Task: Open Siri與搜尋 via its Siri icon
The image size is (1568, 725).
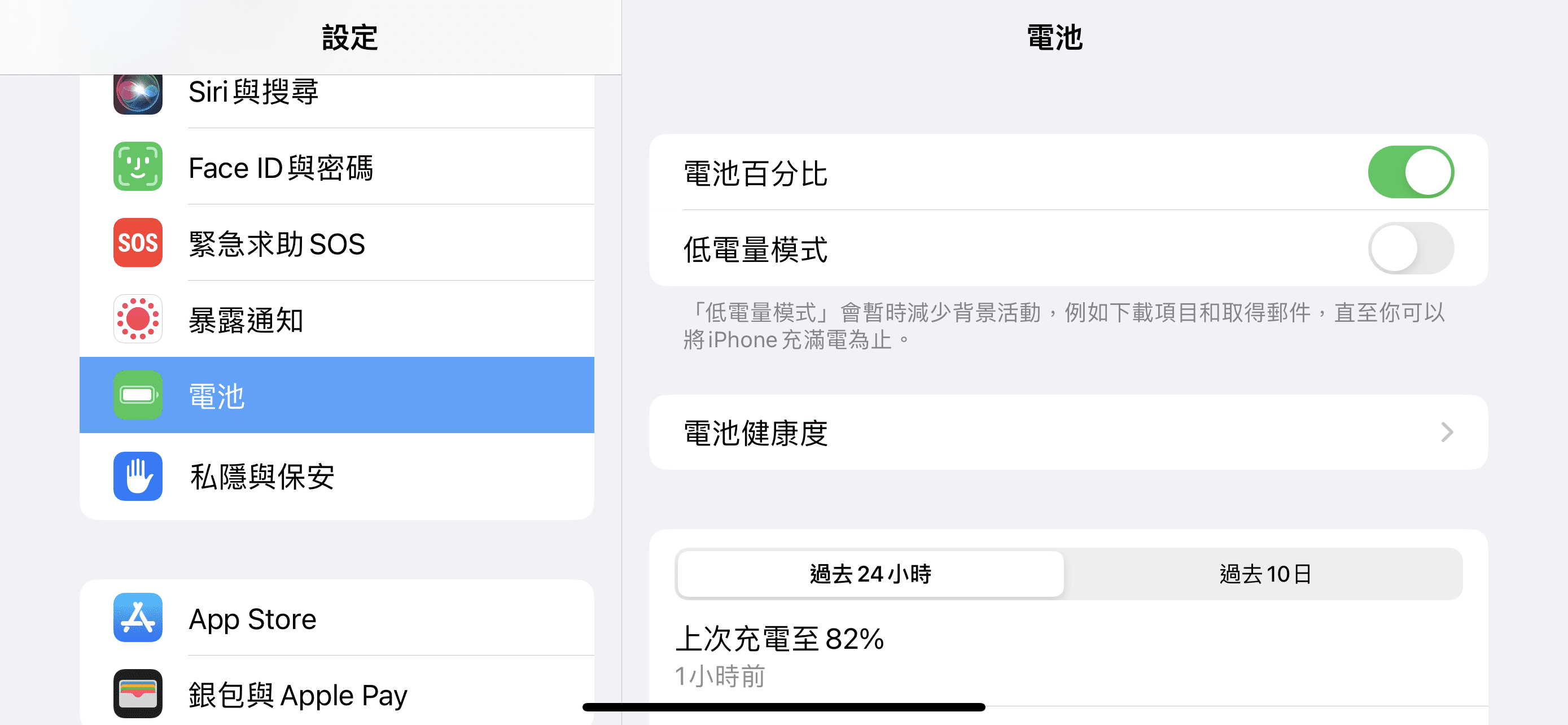Action: click(x=138, y=93)
